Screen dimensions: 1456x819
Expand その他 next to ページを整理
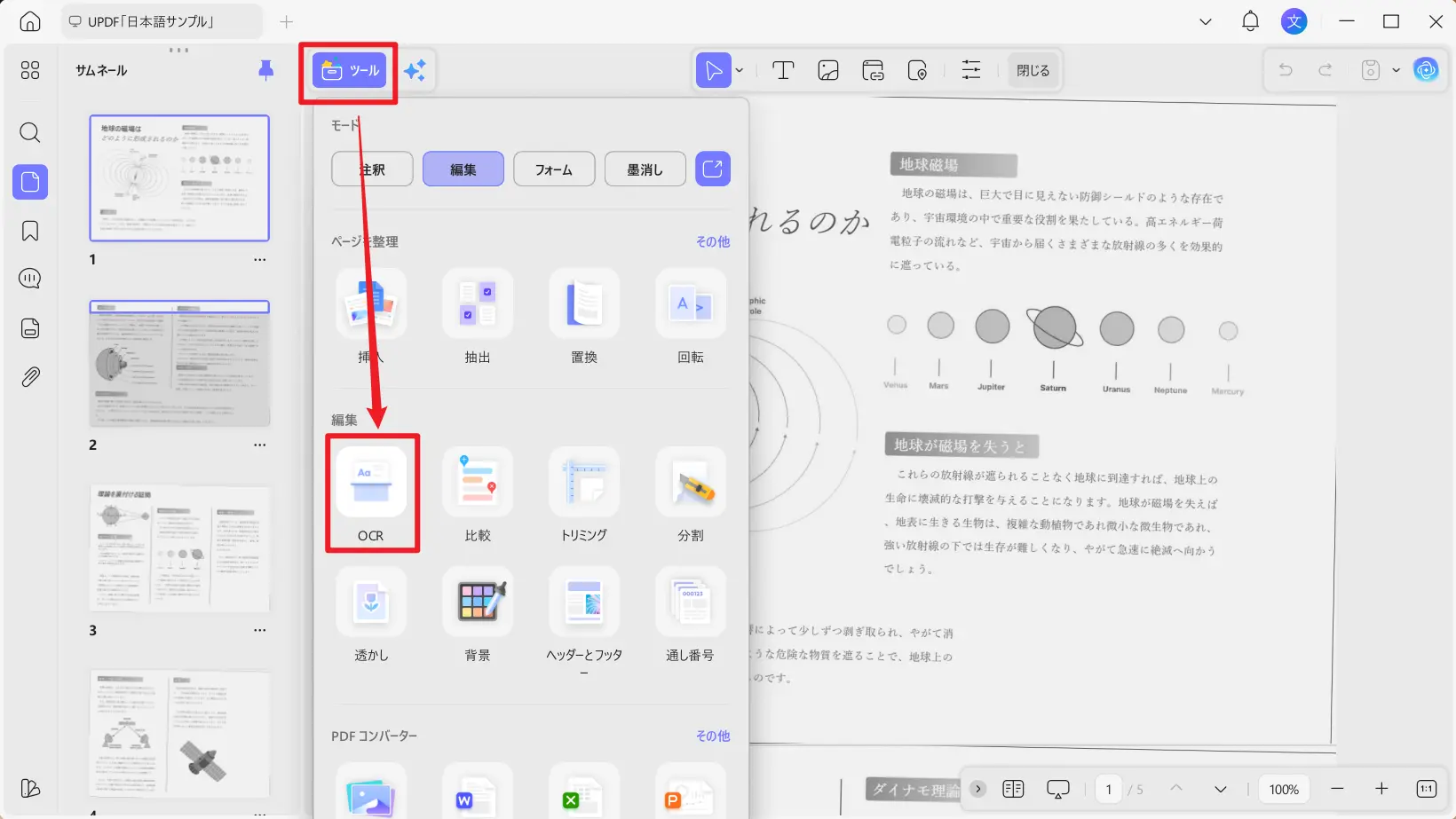712,240
